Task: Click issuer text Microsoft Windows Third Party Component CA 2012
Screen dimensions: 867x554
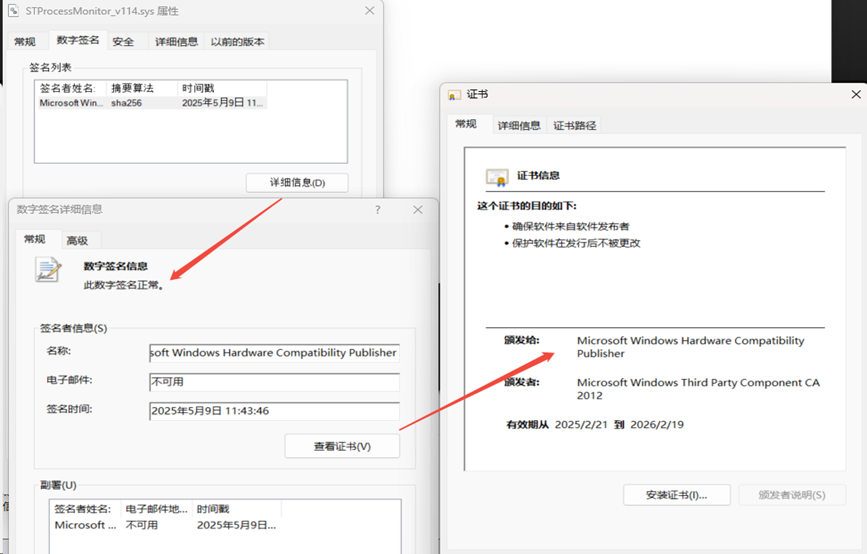Action: click(x=698, y=389)
